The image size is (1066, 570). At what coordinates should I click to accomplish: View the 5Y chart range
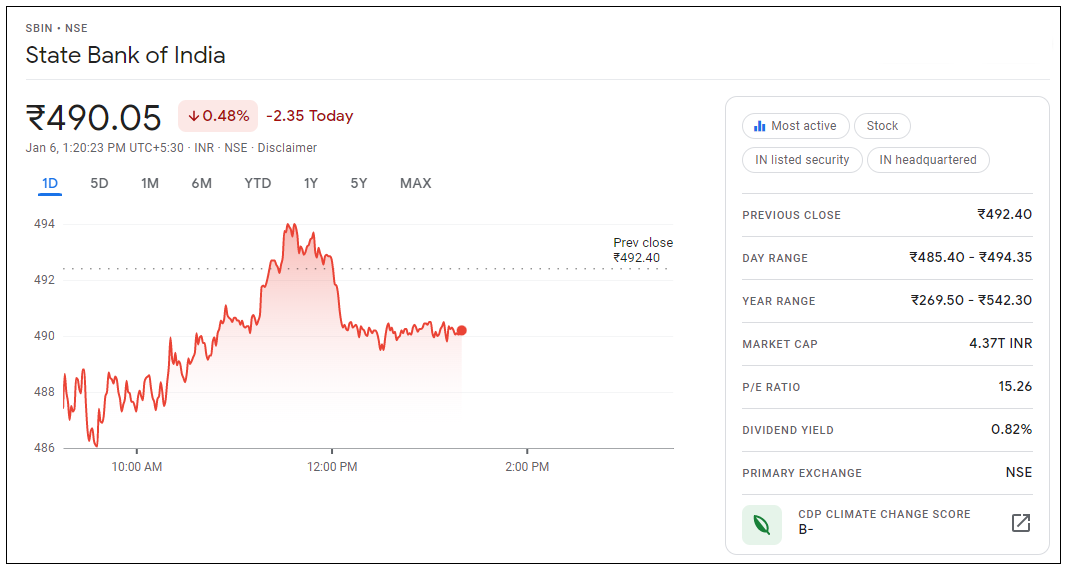click(358, 183)
